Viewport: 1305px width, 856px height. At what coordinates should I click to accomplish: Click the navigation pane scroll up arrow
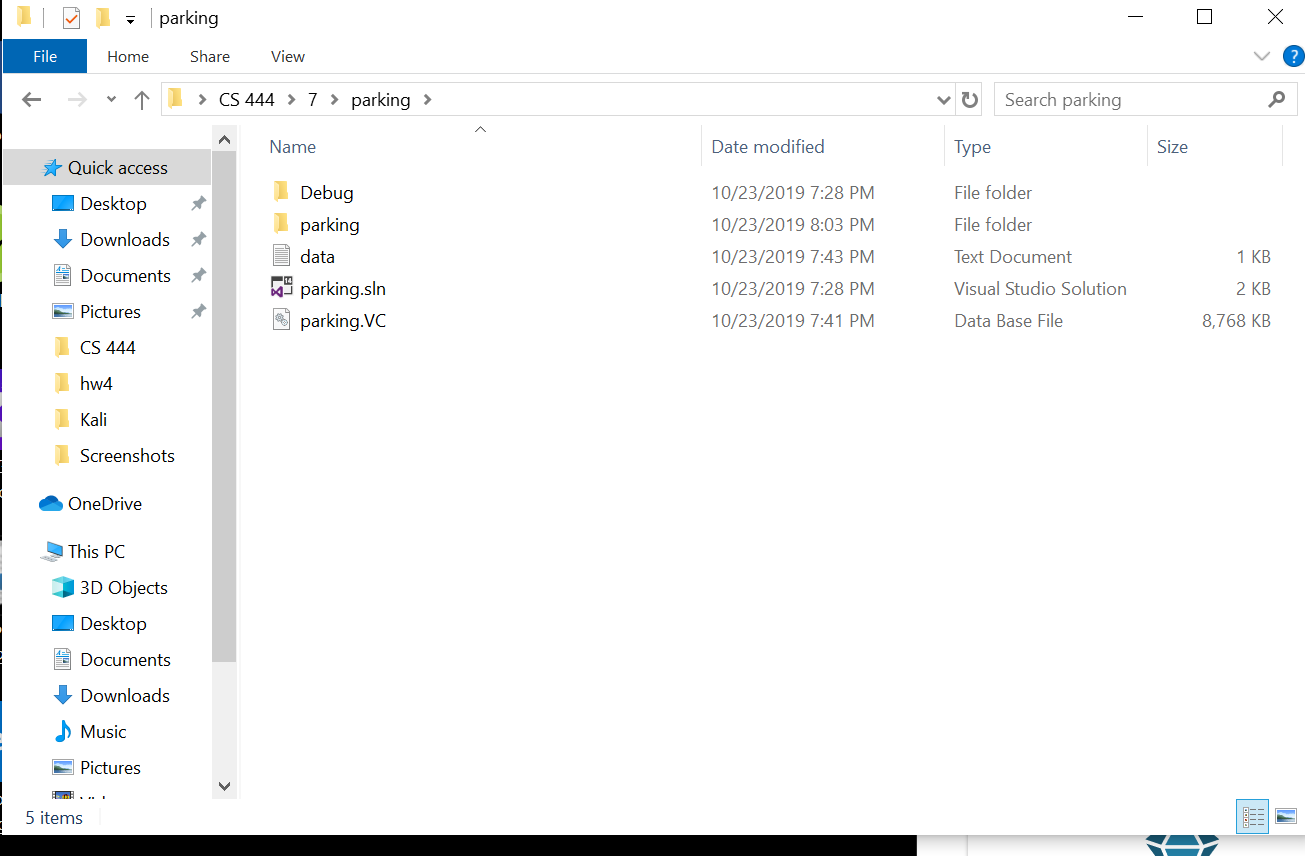pos(224,140)
